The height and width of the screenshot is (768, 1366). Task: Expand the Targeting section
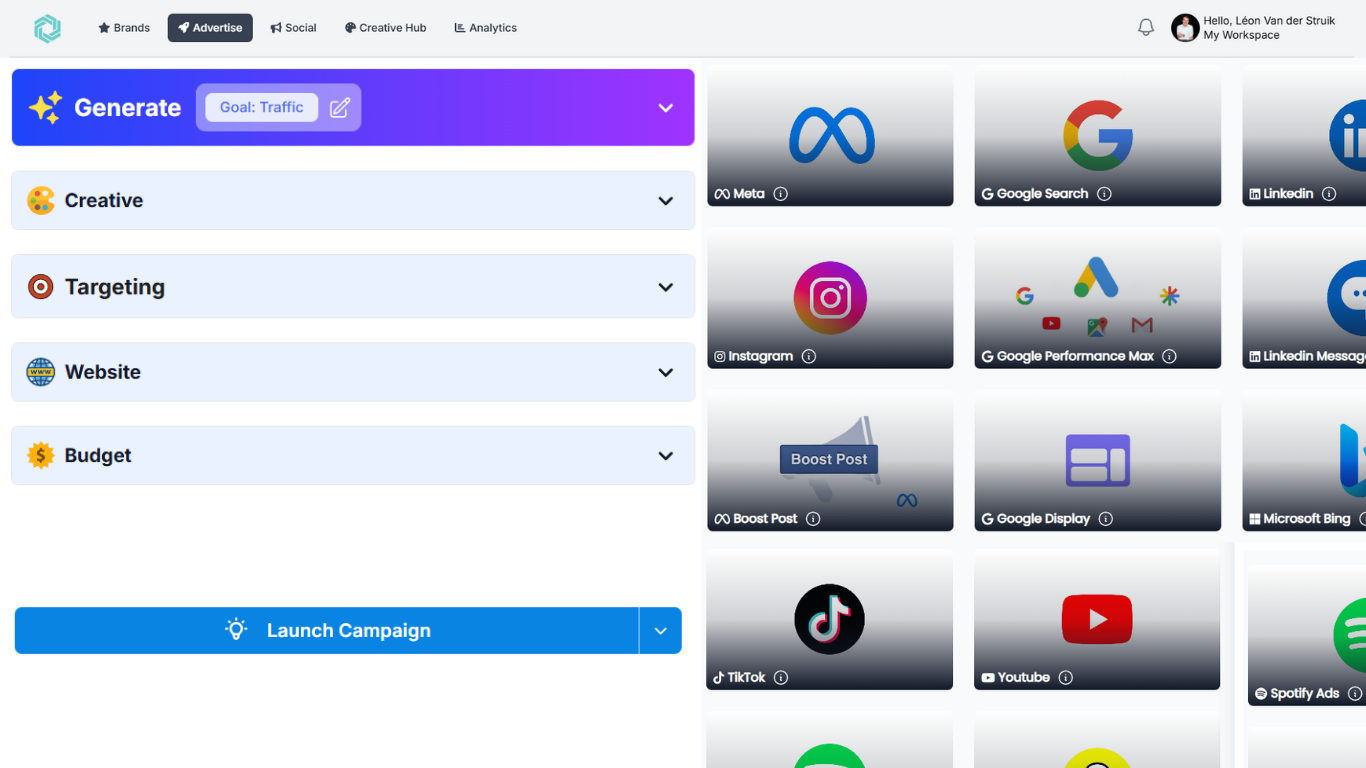point(666,287)
